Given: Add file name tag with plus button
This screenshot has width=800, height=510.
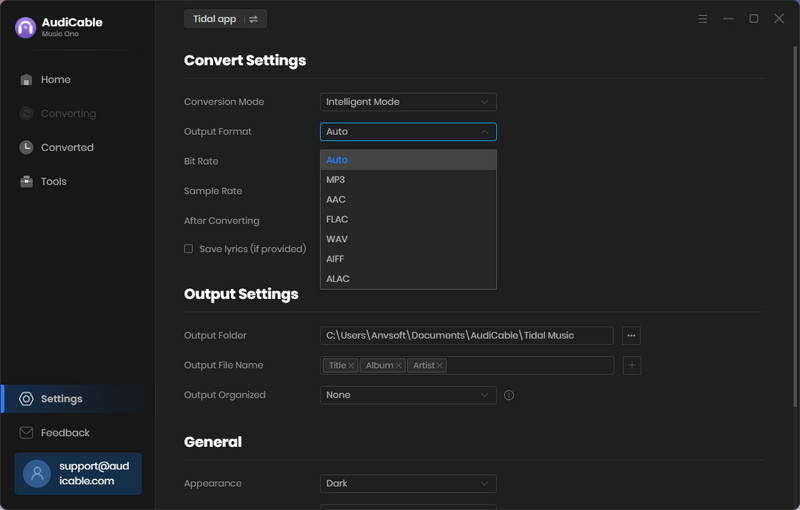Looking at the screenshot, I should (x=632, y=365).
